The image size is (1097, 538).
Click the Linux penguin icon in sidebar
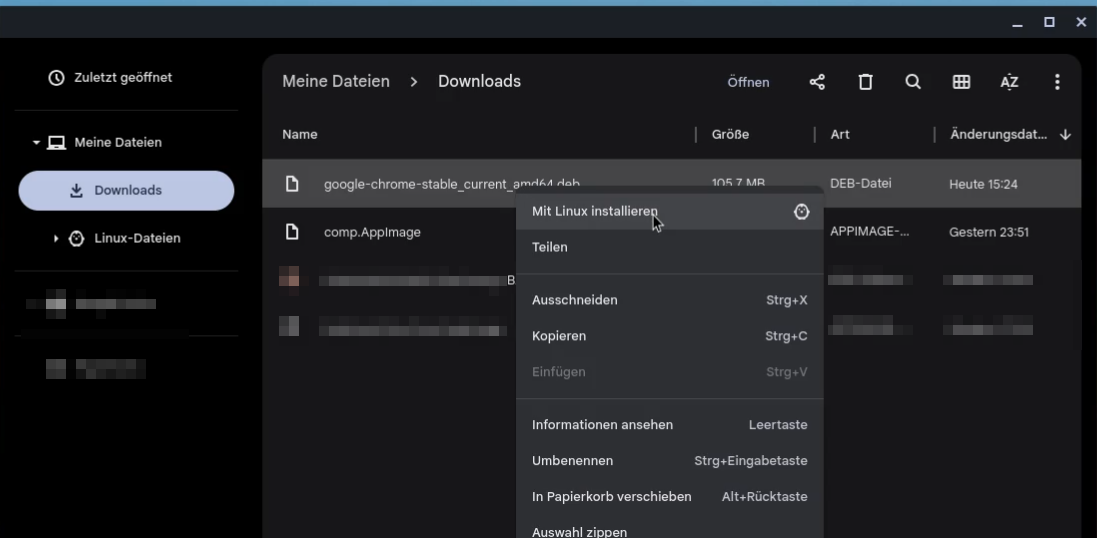click(x=76, y=239)
